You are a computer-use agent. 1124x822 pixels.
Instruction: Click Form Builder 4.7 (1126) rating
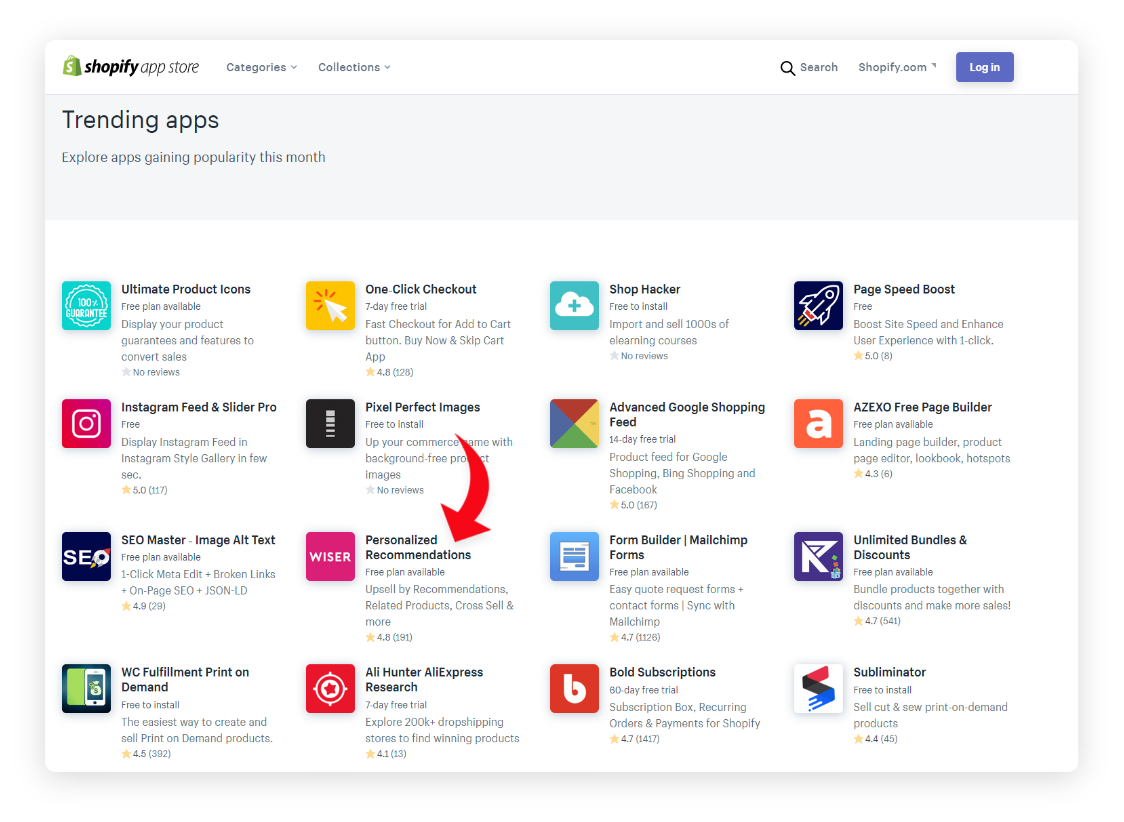635,637
